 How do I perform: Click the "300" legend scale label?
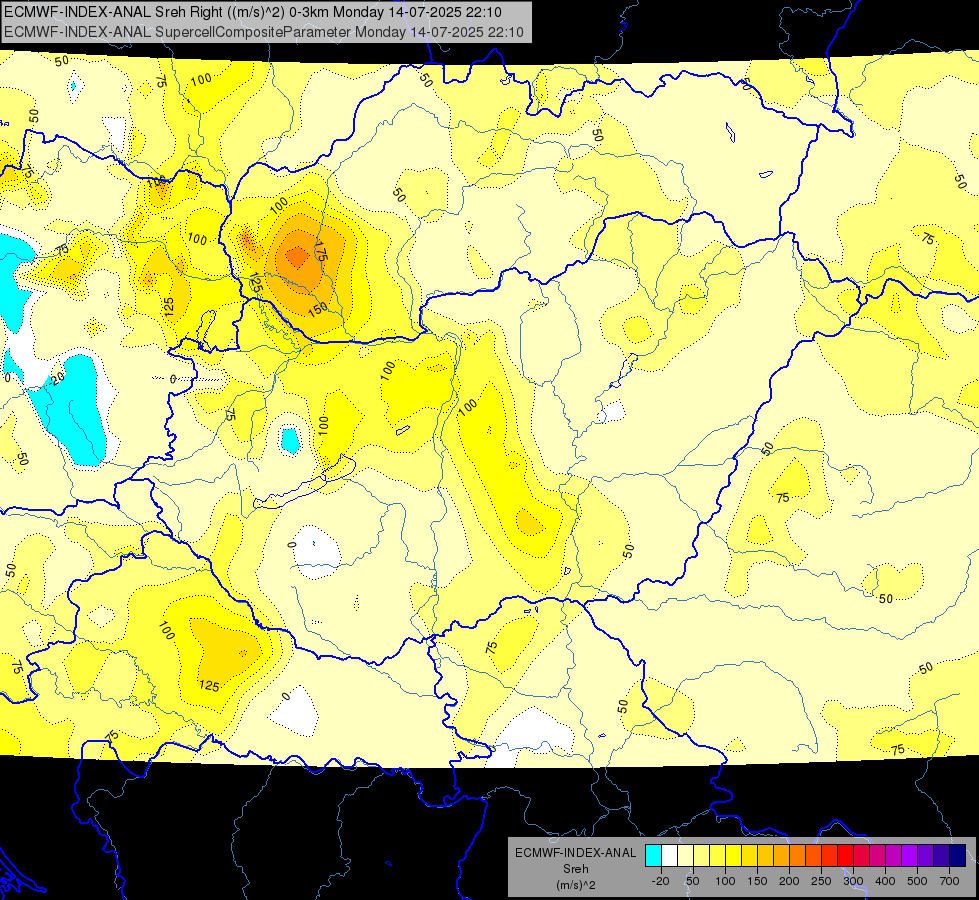tap(853, 881)
